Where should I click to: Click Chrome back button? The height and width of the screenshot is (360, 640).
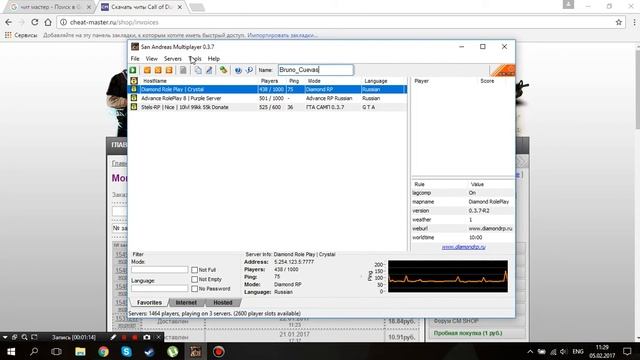point(9,22)
